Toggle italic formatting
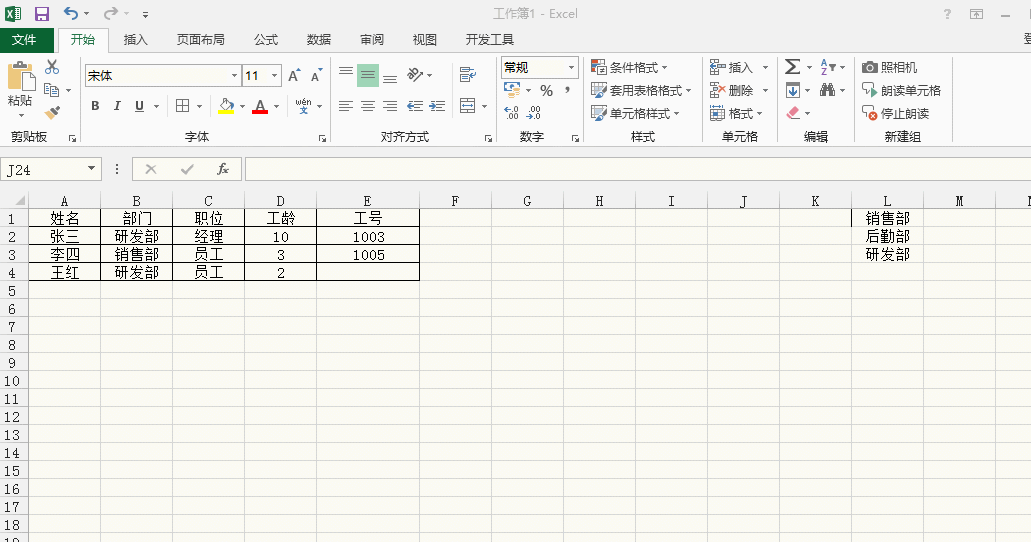1031x542 pixels. (117, 106)
